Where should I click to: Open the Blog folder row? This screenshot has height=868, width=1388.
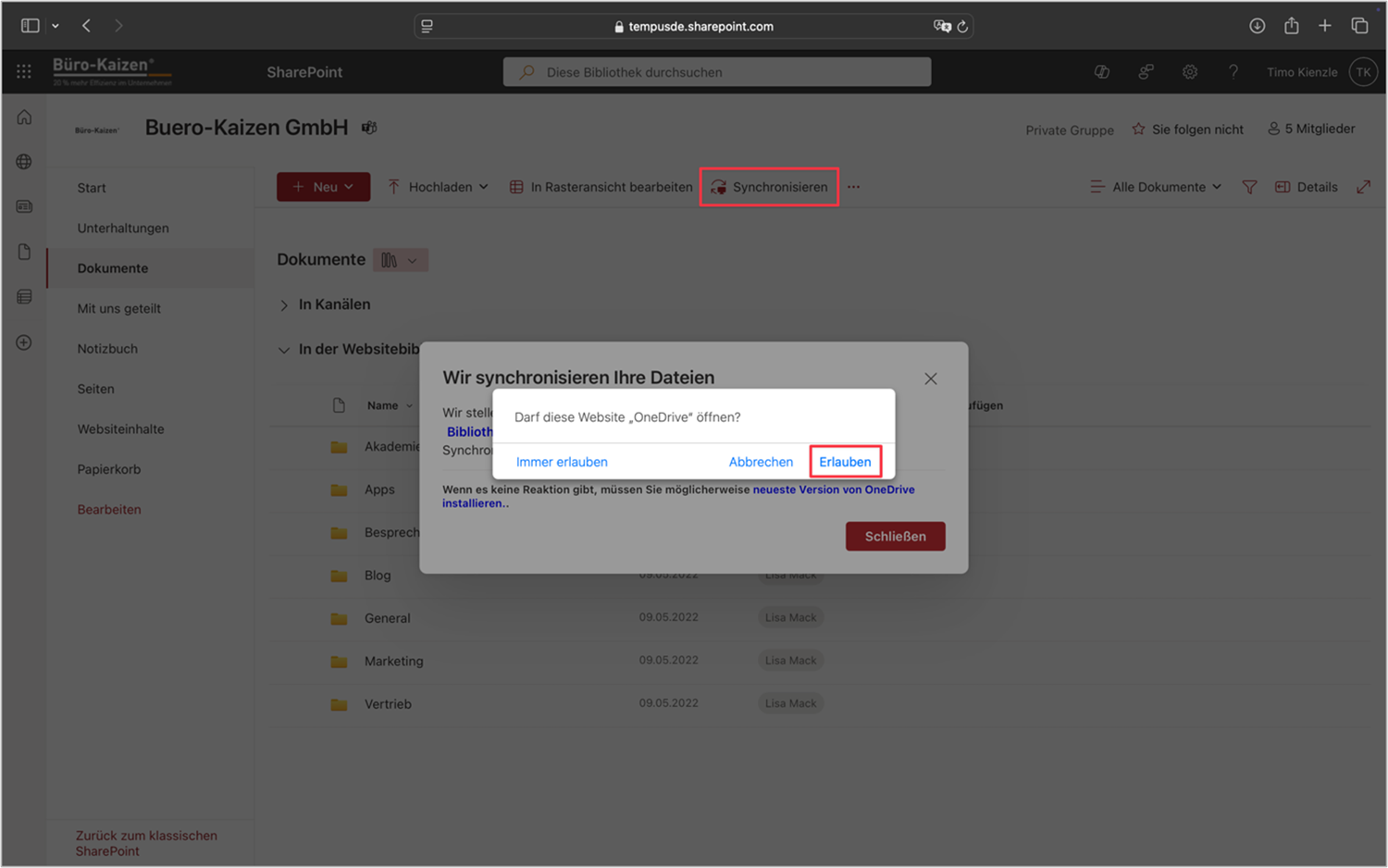tap(819, 575)
